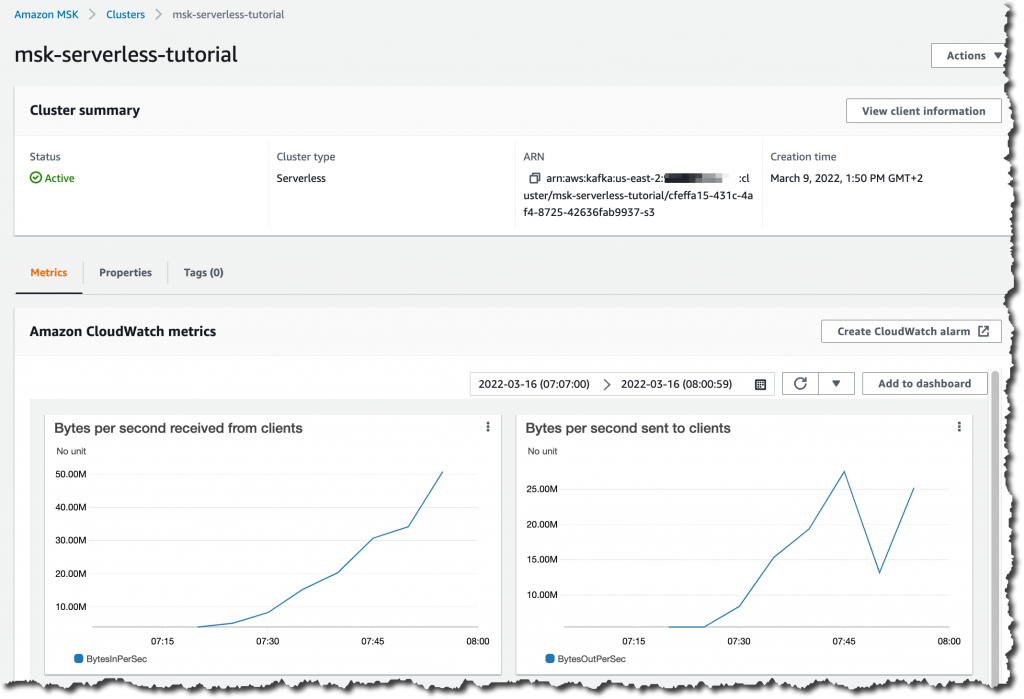Navigate to Clusters via the breadcrumb link

point(125,14)
